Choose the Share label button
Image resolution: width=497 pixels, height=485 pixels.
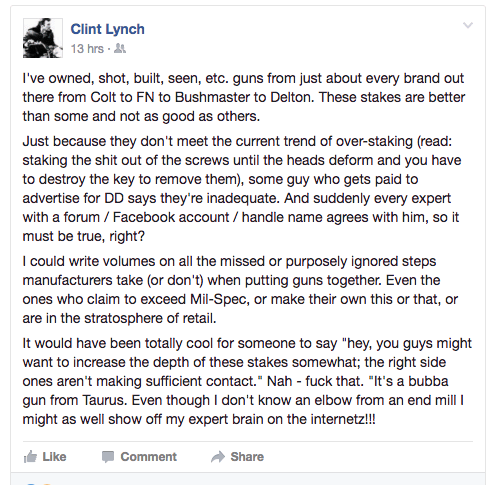pyautogui.click(x=247, y=457)
